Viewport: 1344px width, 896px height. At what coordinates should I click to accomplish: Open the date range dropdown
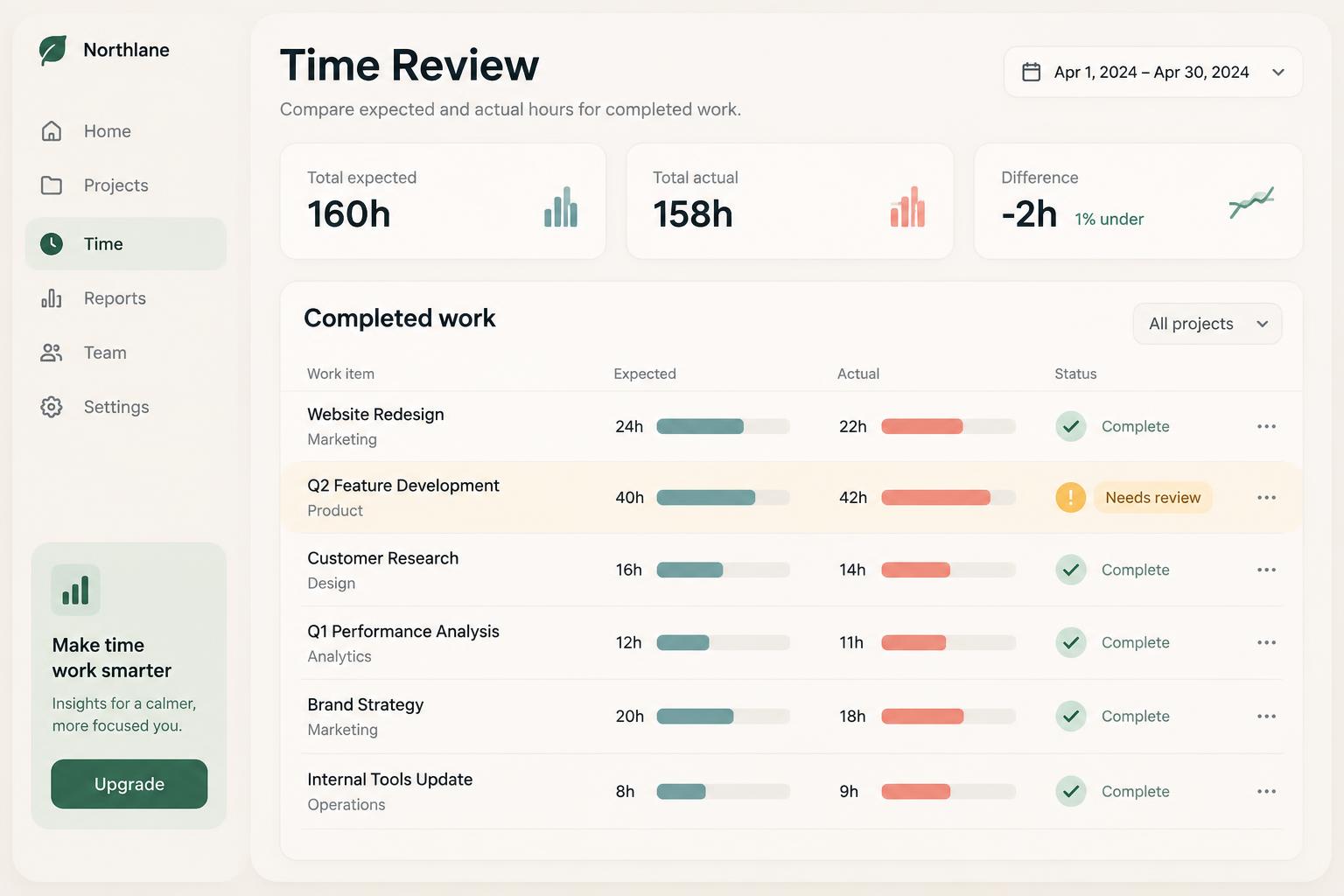pos(1153,72)
